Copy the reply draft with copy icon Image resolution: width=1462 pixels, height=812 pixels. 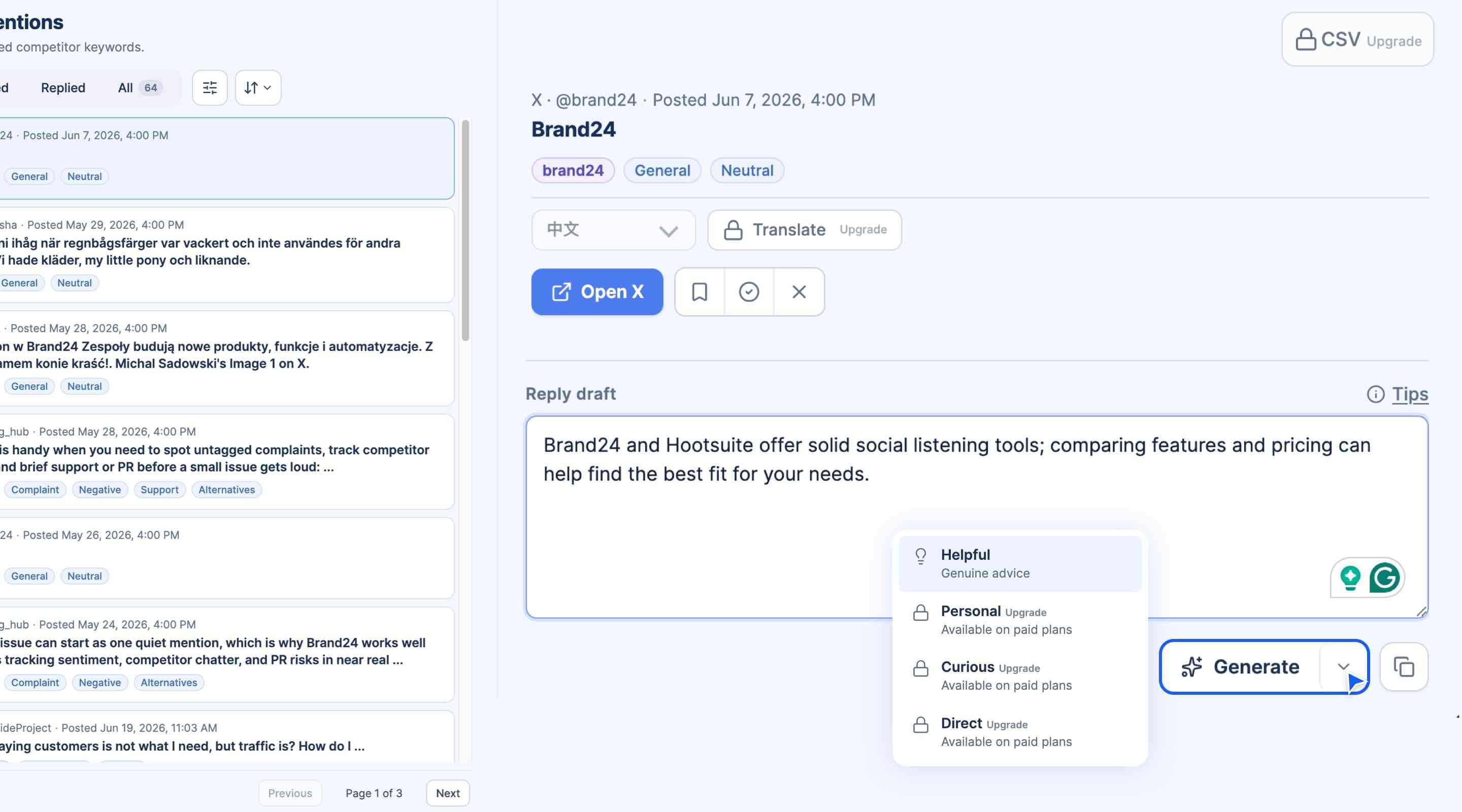[x=1404, y=667]
